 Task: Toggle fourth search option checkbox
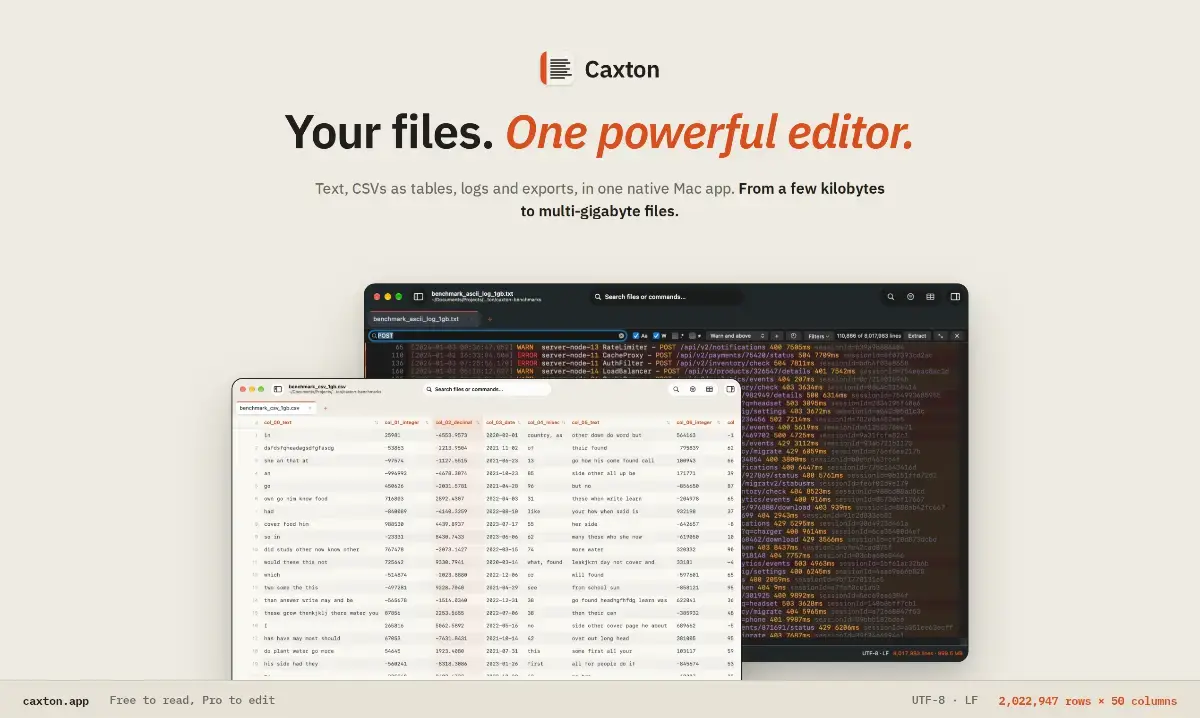[x=692, y=336]
